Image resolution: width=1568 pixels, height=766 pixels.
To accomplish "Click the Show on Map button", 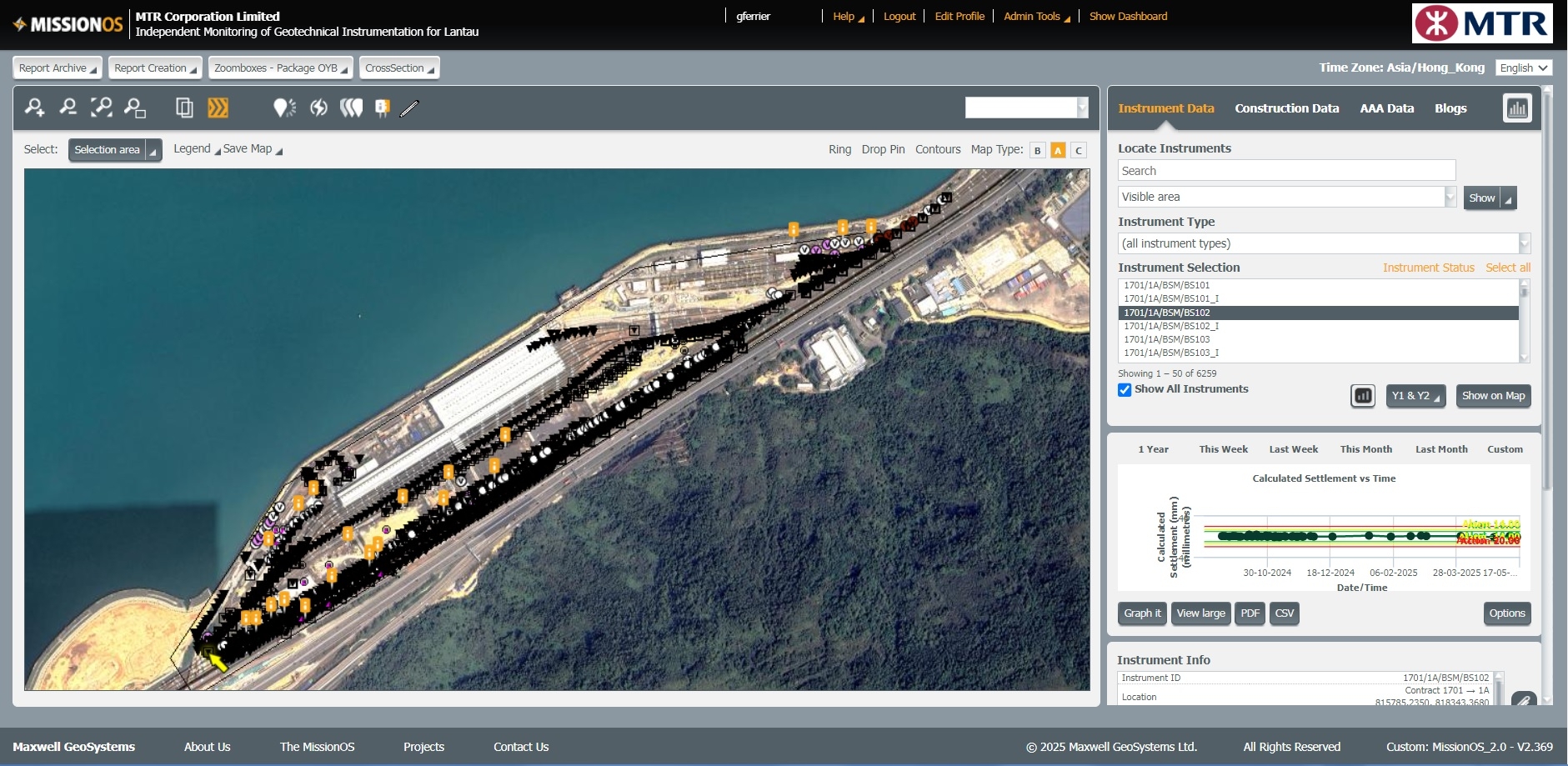I will point(1493,396).
